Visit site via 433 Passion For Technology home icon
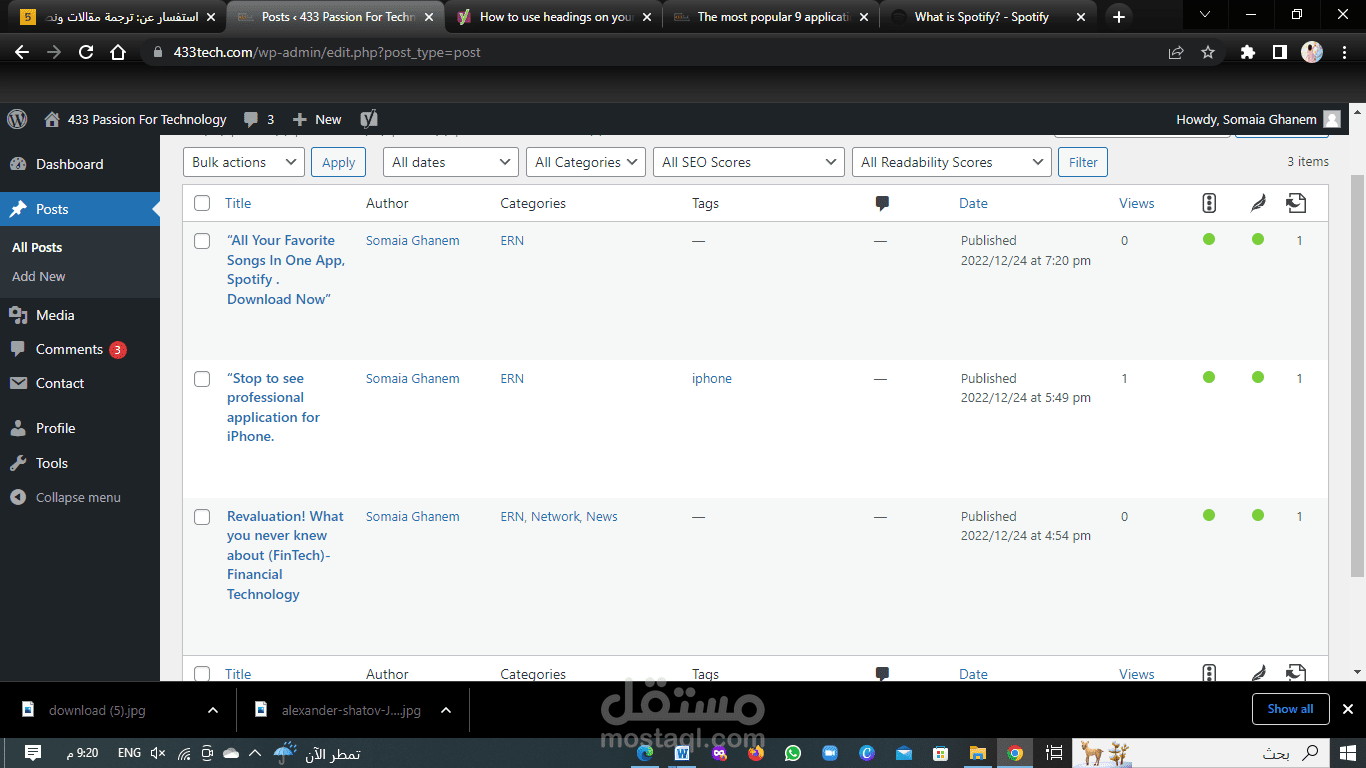This screenshot has width=1366, height=768. click(135, 119)
